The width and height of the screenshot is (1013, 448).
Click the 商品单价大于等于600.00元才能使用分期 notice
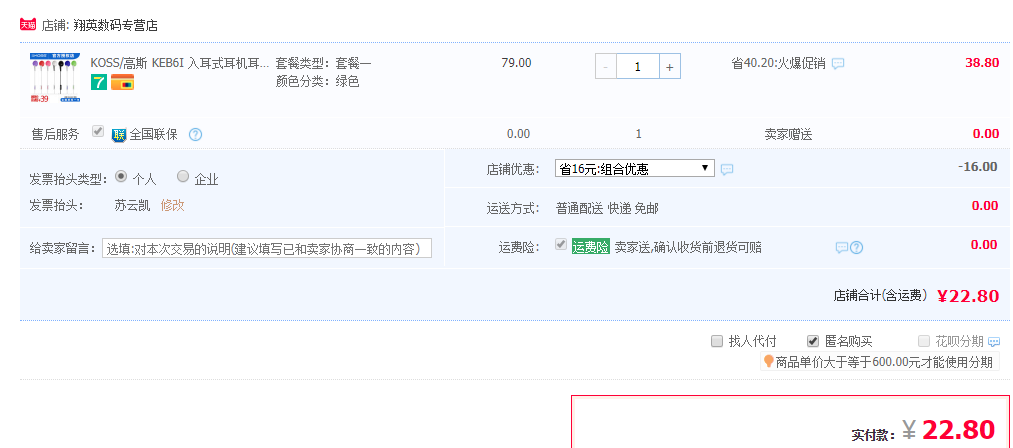(x=884, y=361)
